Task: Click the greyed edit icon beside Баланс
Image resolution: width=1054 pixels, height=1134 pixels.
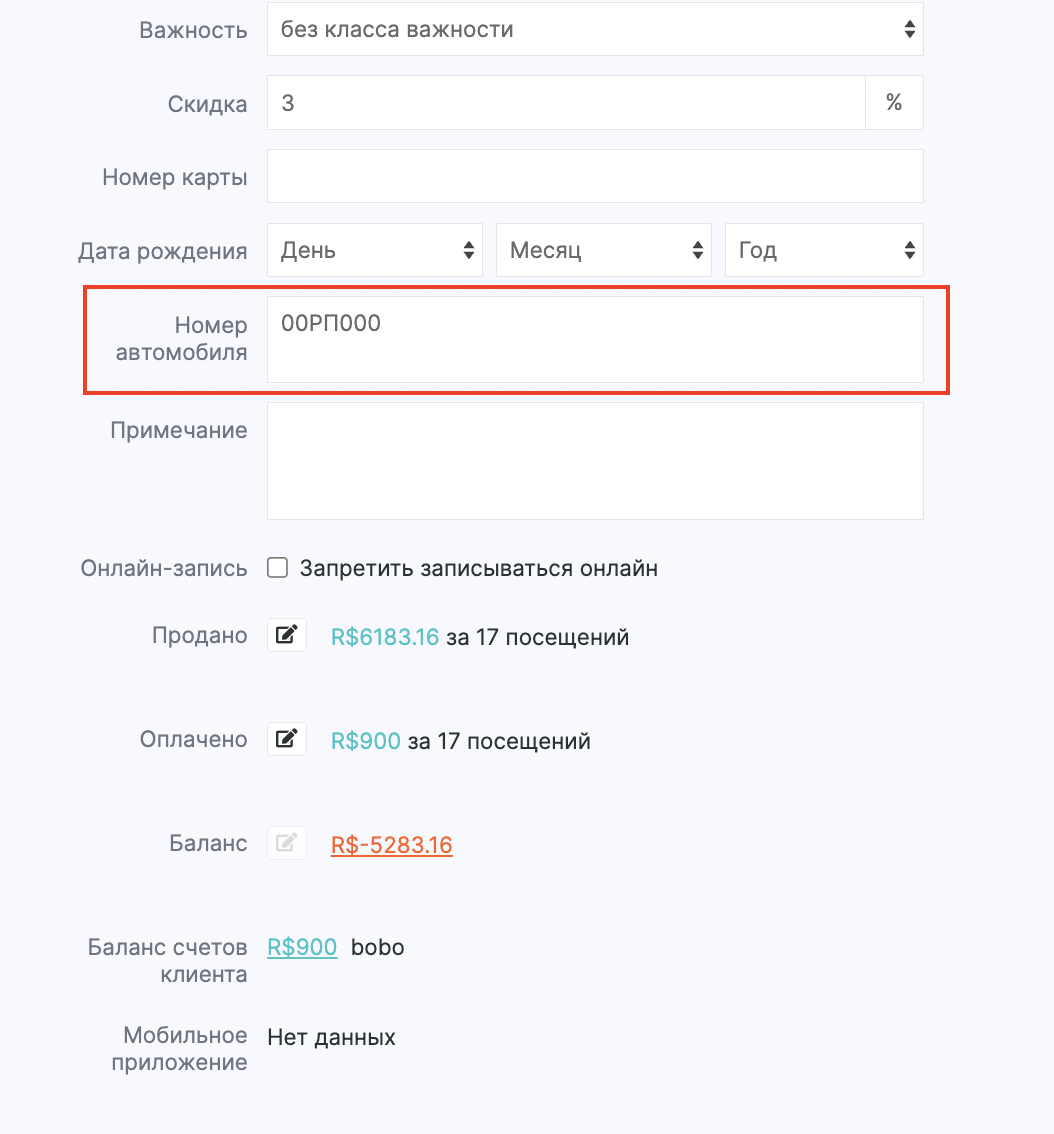Action: tap(286, 844)
